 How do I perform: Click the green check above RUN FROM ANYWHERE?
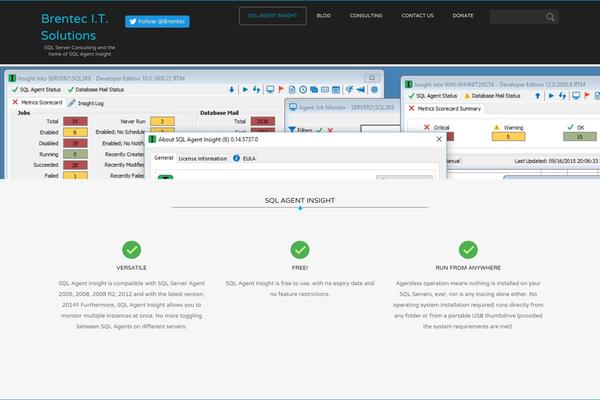click(468, 250)
